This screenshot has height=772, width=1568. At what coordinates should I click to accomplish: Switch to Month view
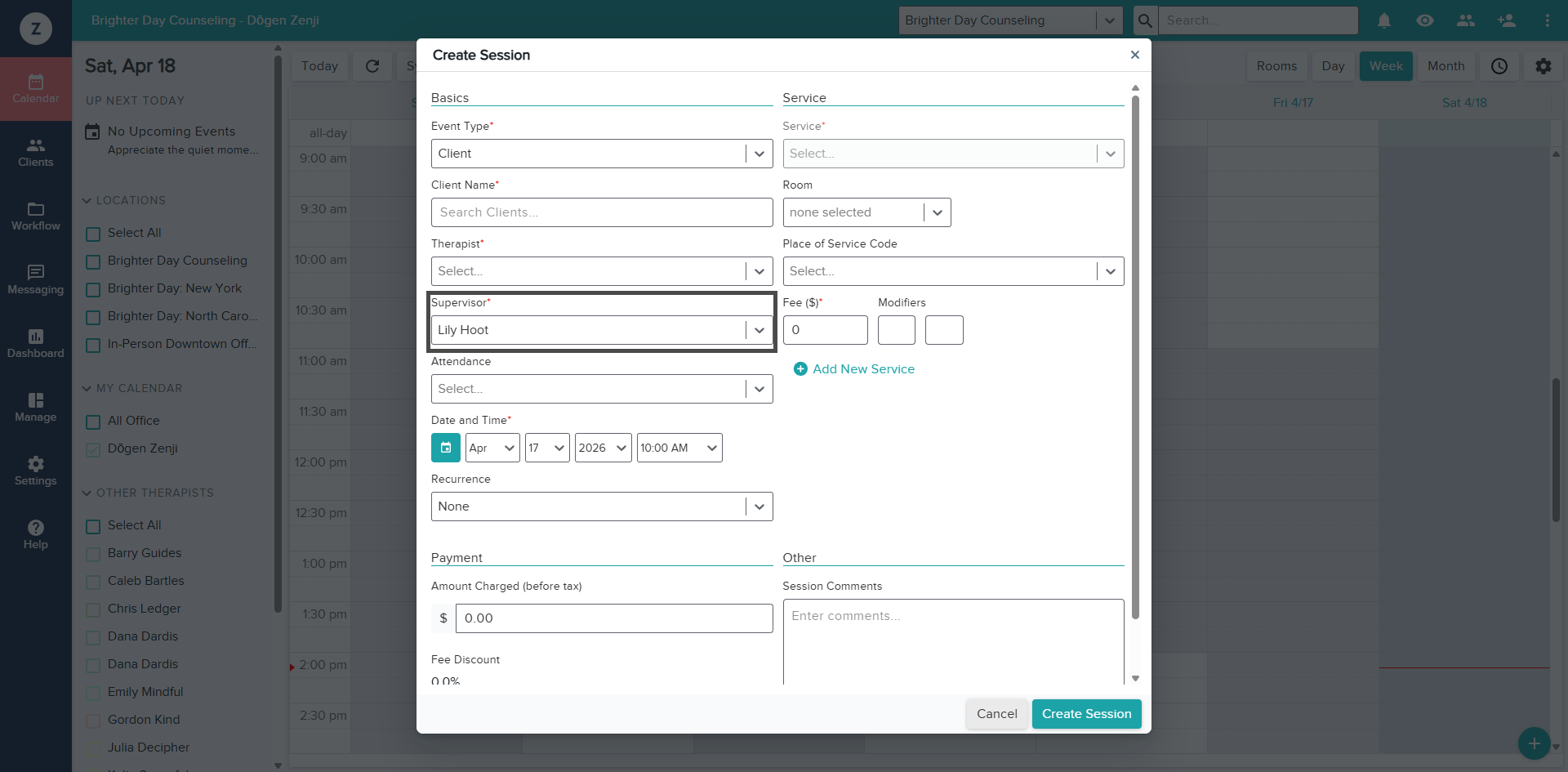click(1445, 66)
